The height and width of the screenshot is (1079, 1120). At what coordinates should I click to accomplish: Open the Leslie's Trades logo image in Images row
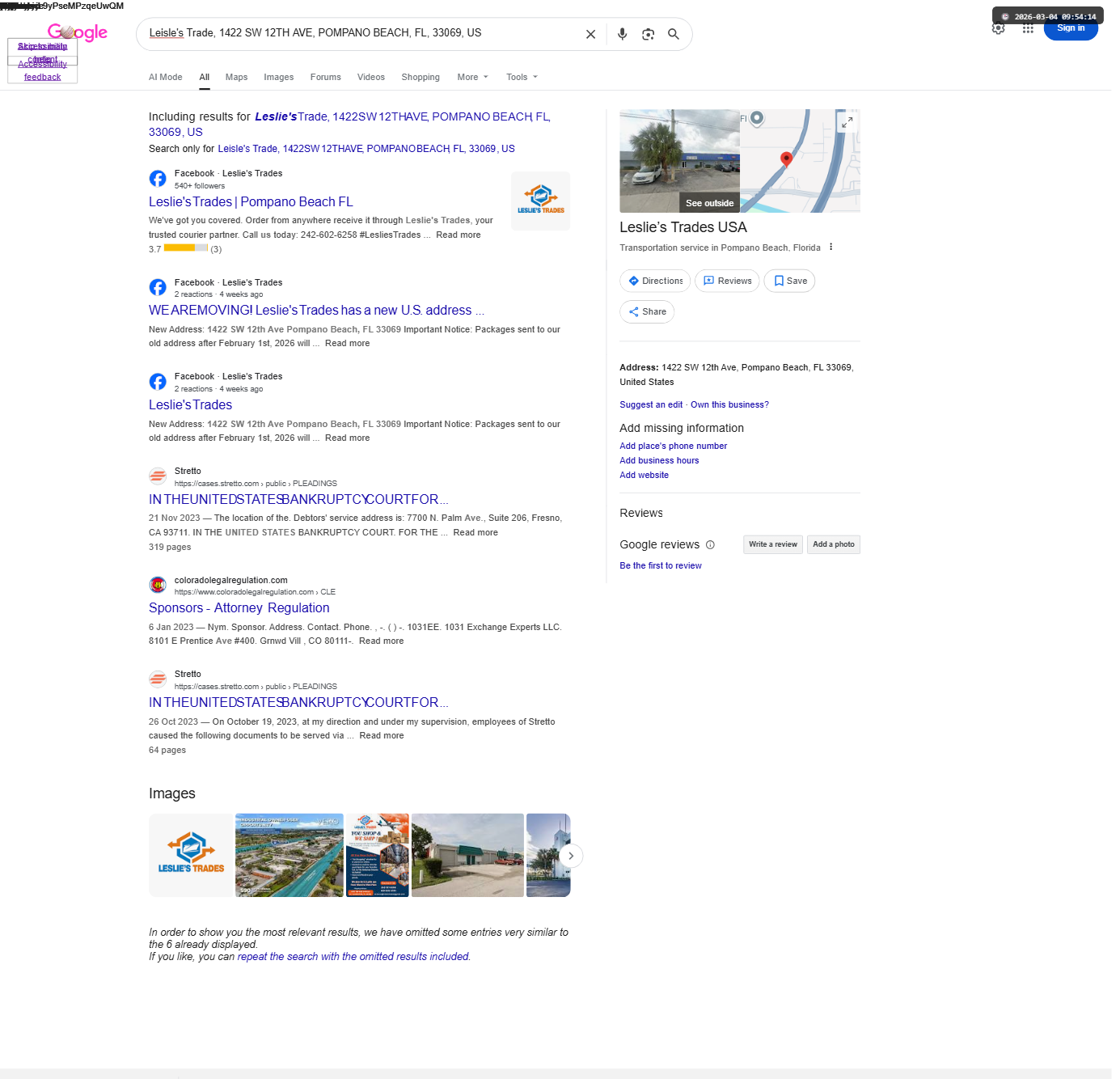click(191, 855)
